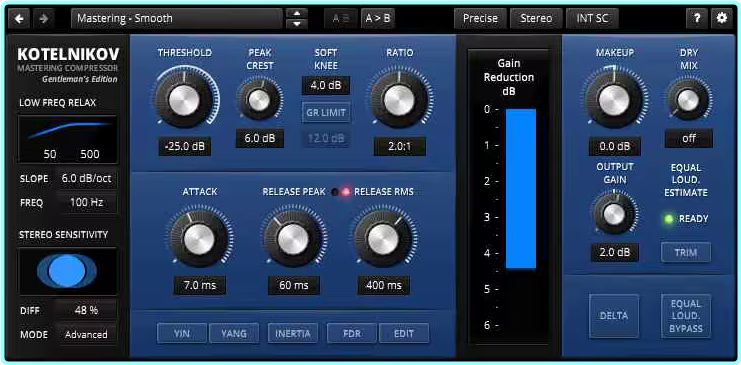
Task: Edit the Dry Mix off value field
Action: (689, 139)
